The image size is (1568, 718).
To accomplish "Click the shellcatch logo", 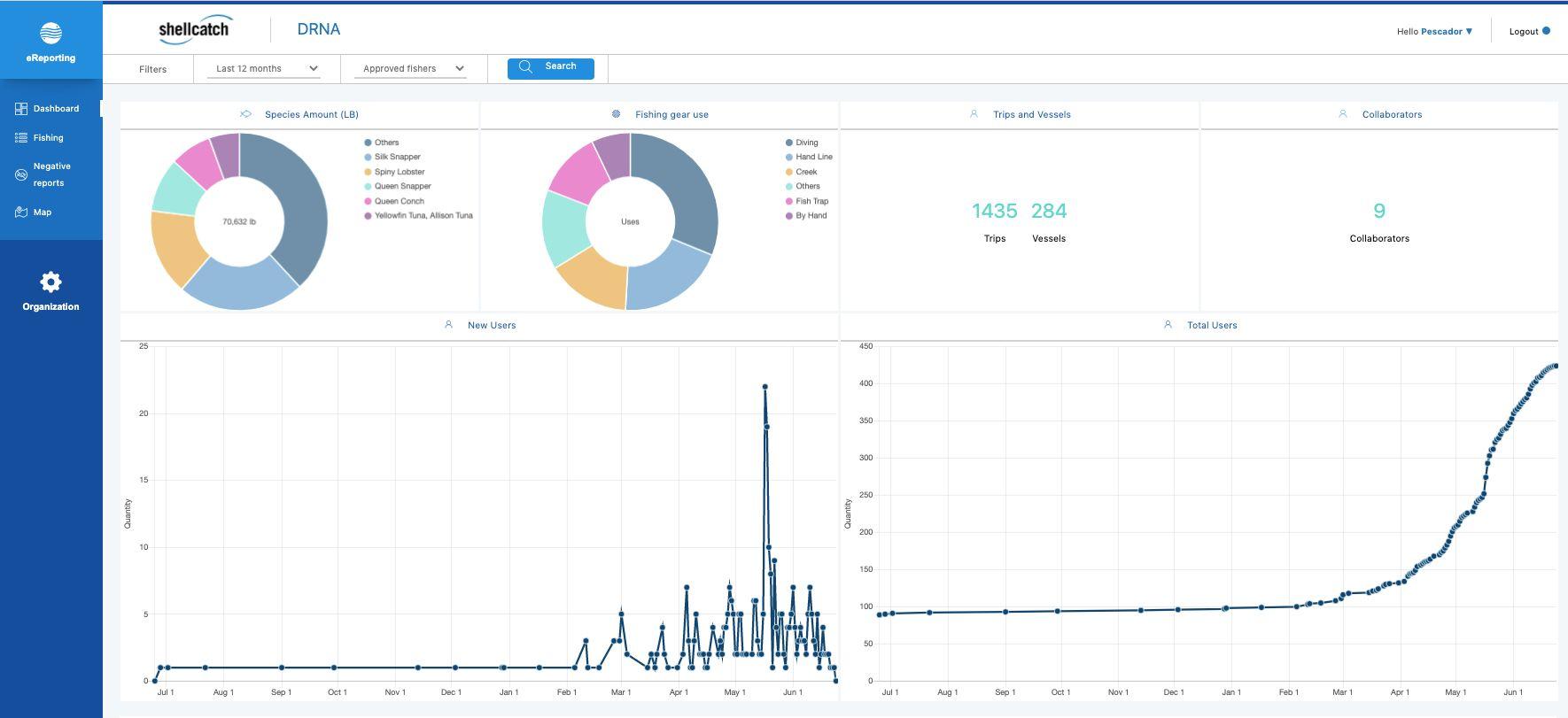I will point(195,29).
